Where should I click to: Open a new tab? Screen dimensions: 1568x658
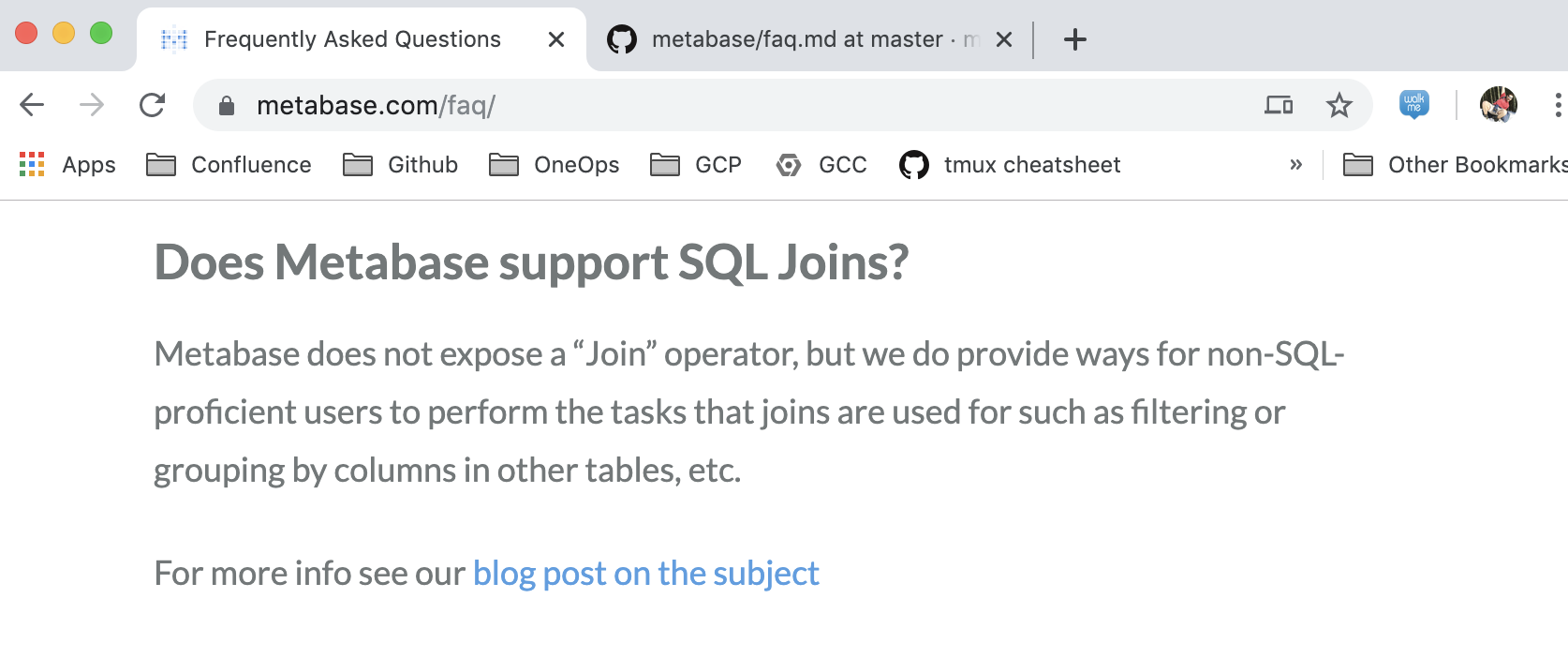(x=1074, y=39)
